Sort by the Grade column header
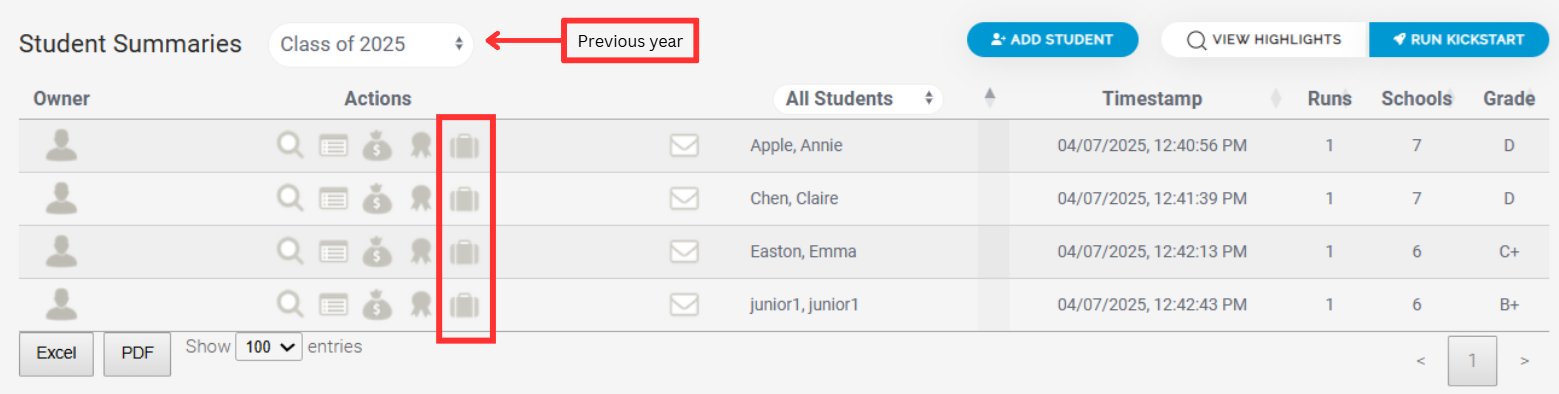Screen dimensions: 1559x394 coord(1509,99)
